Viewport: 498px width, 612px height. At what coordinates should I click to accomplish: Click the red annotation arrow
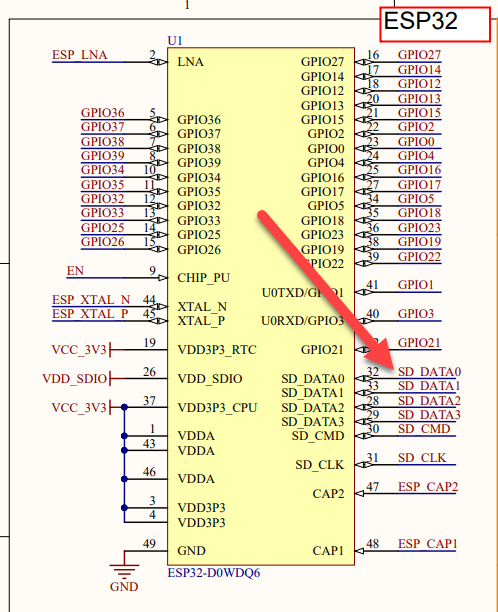pyautogui.click(x=329, y=290)
